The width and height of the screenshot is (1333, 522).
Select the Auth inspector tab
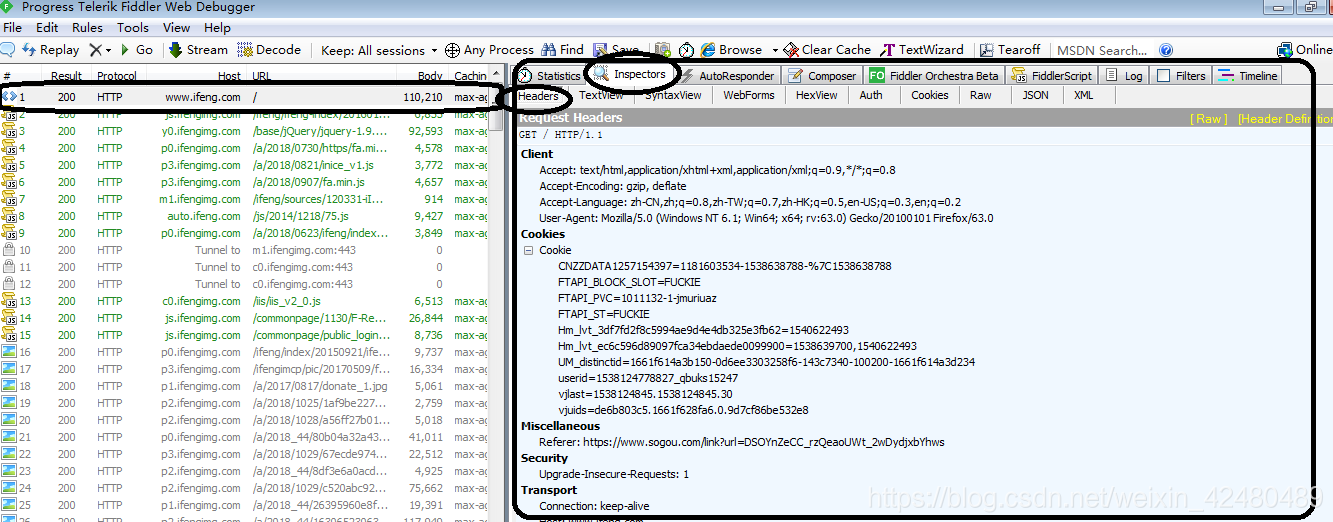(871, 96)
